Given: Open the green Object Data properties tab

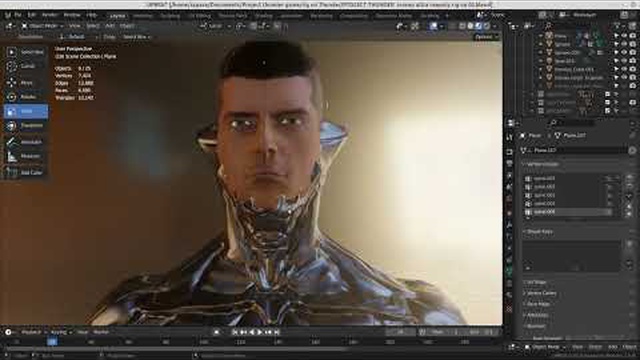Looking at the screenshot, I should [509, 271].
